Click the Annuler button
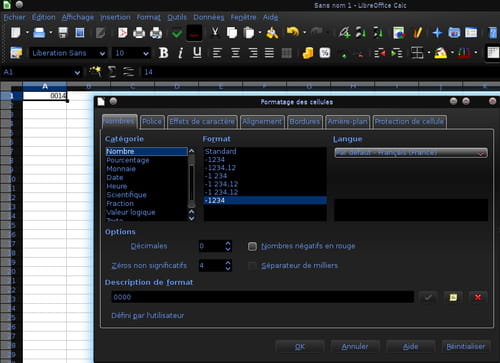This screenshot has height=363, width=500. 355,347
